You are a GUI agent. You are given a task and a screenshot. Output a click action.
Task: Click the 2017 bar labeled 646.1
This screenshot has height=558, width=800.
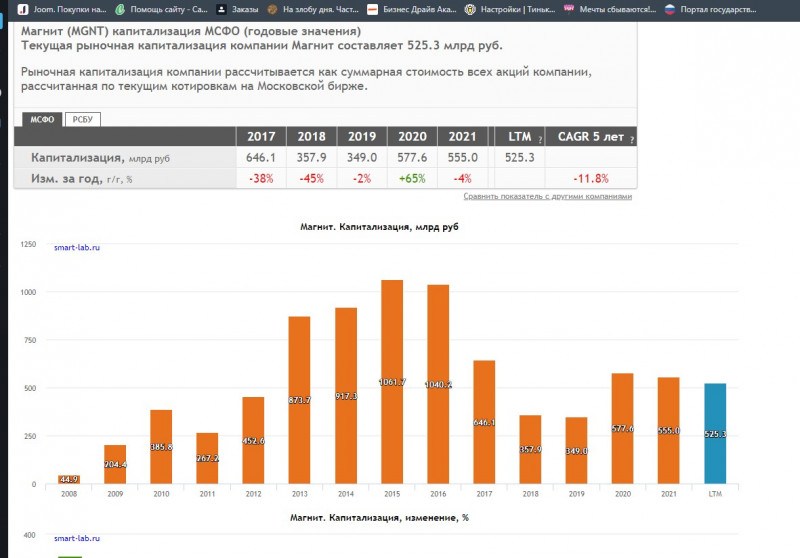pyautogui.click(x=484, y=422)
